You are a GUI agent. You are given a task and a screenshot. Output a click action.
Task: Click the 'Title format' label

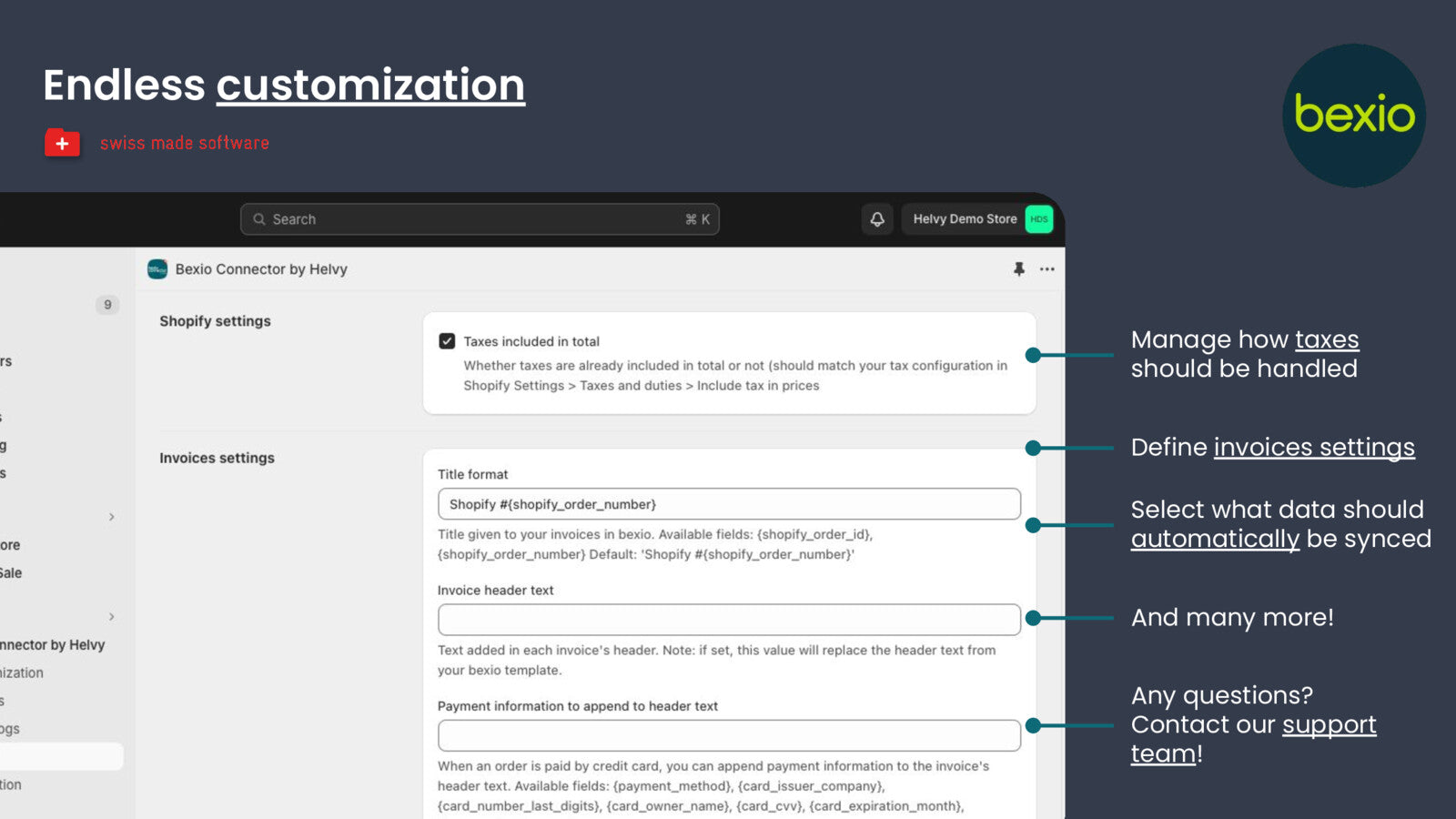(472, 474)
